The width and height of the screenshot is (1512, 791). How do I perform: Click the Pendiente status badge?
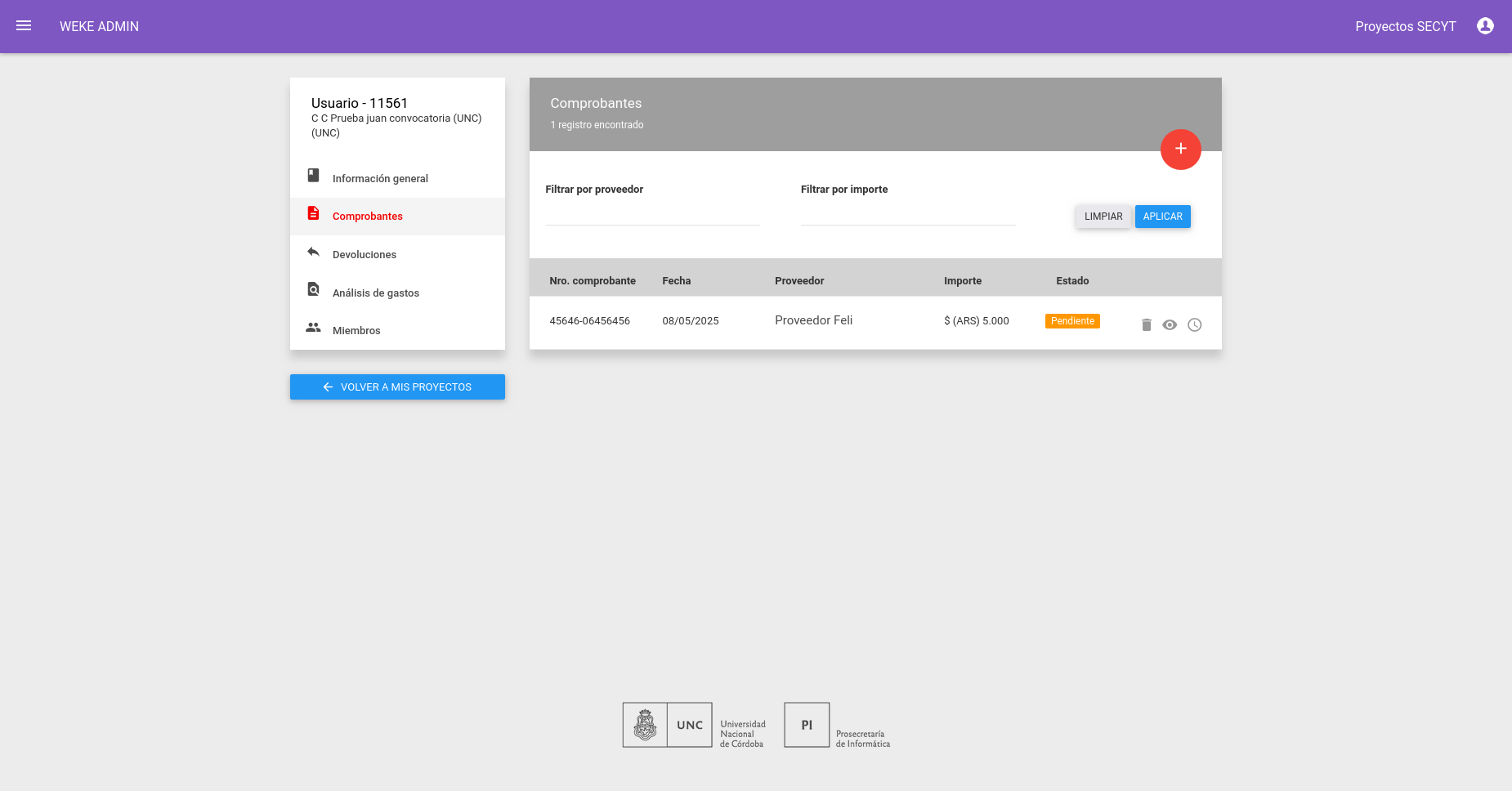[x=1072, y=321]
